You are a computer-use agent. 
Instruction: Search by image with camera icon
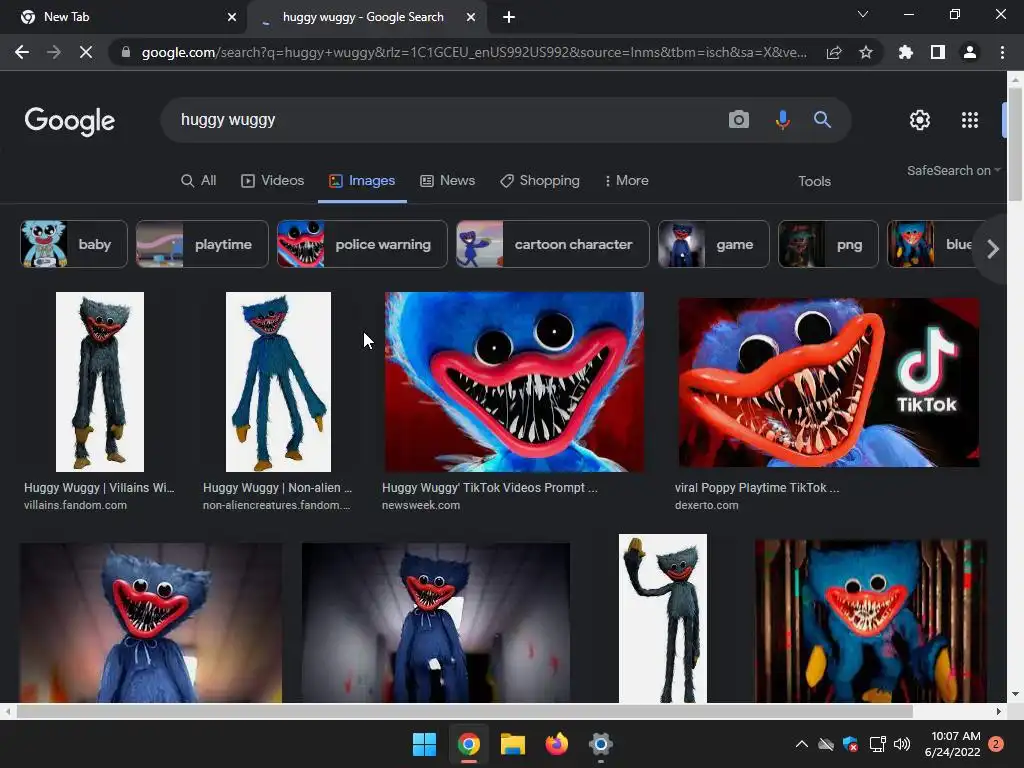coord(739,120)
